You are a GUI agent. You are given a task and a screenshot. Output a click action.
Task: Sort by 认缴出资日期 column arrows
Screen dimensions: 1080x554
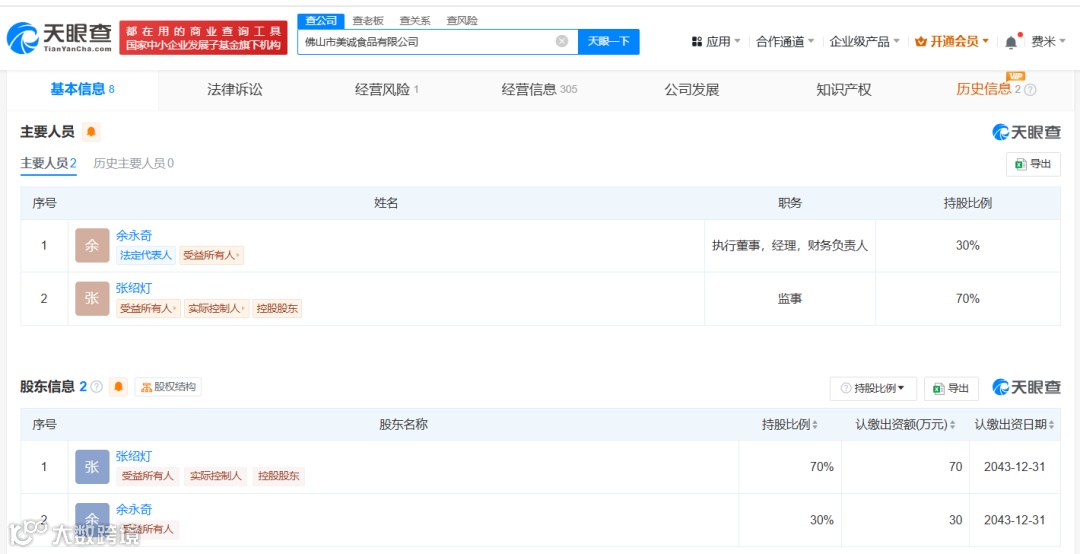[x=1051, y=425]
